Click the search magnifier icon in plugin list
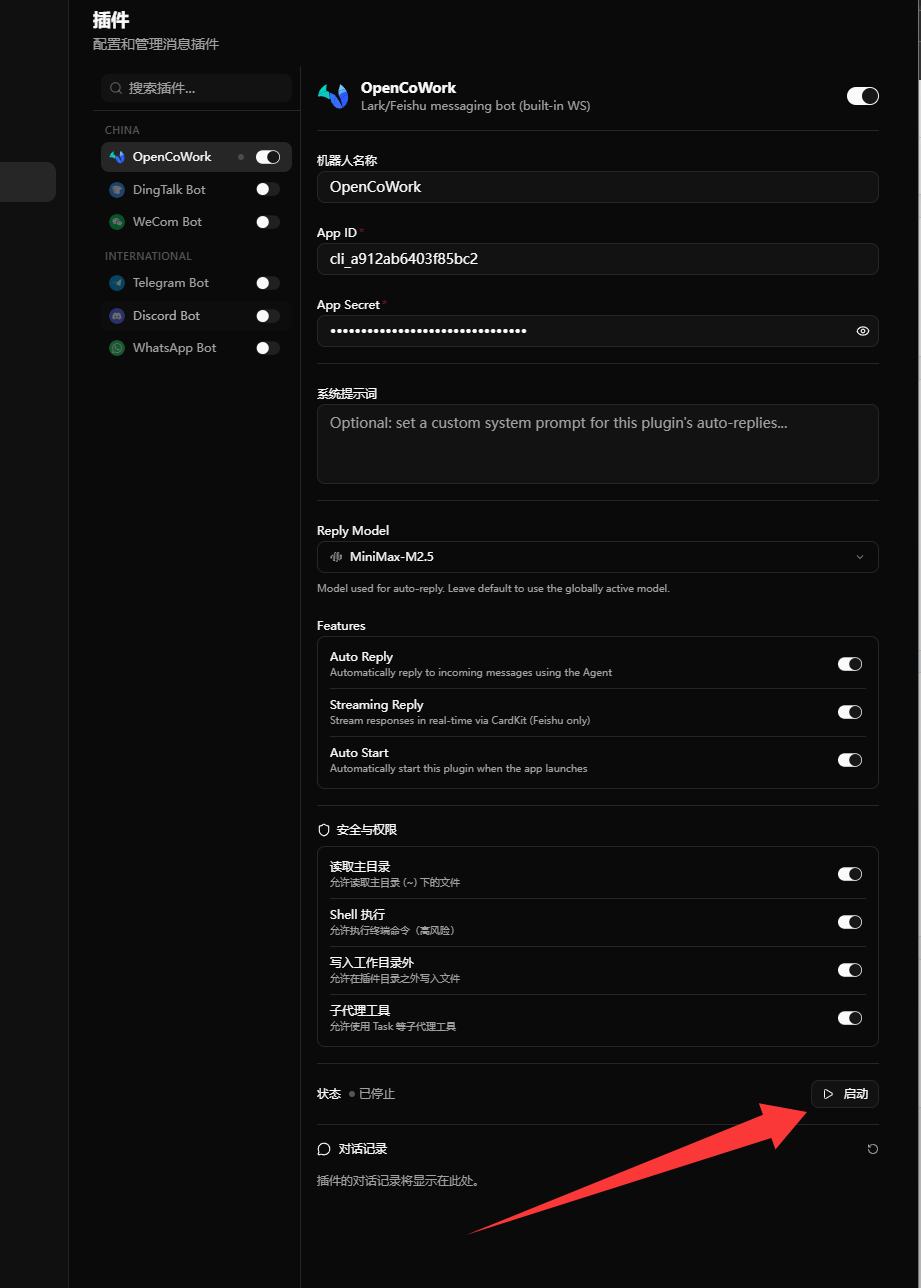Viewport: 921px width, 1288px height. [116, 88]
